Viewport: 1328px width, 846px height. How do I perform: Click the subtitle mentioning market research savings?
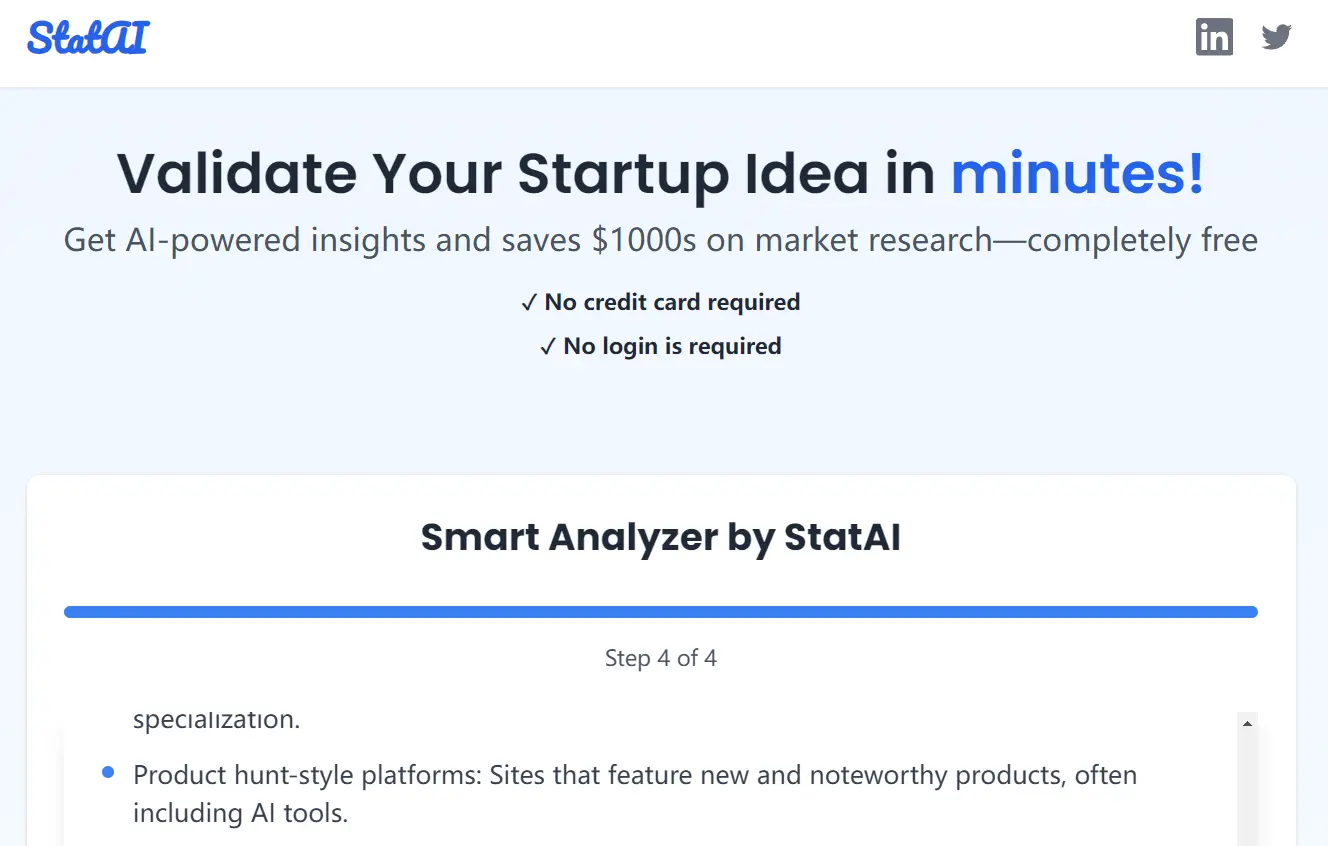(x=660, y=240)
